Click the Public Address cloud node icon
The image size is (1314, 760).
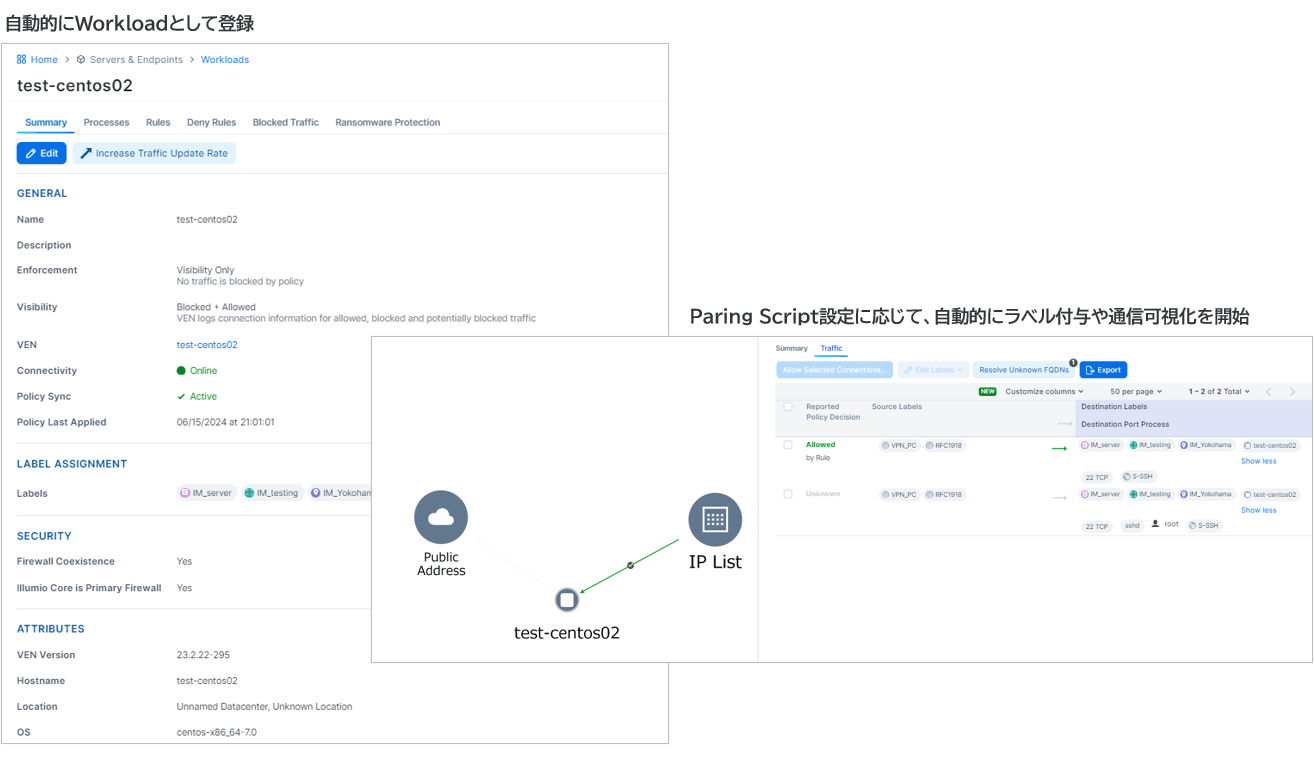(441, 517)
